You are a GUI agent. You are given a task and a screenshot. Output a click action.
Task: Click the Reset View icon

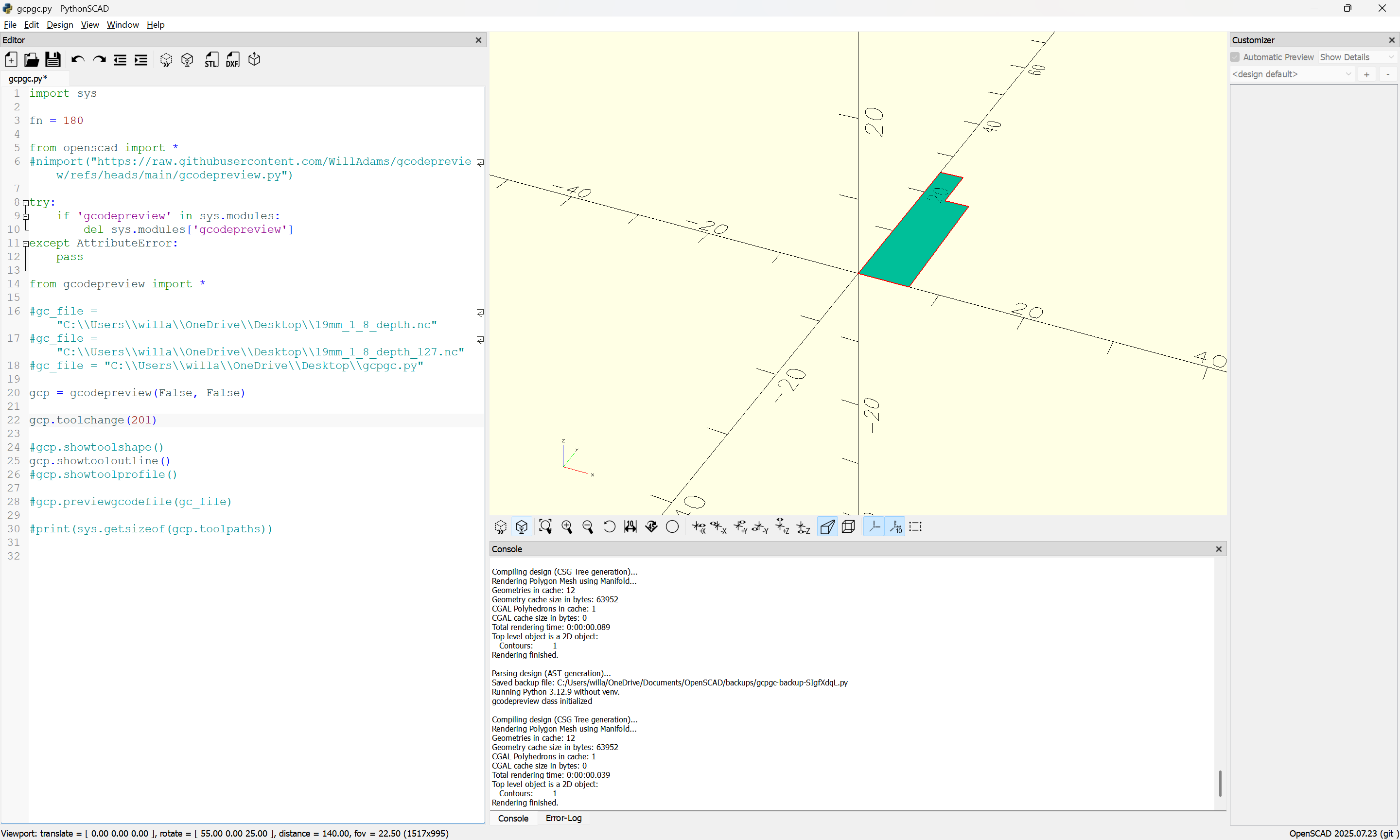(x=610, y=527)
